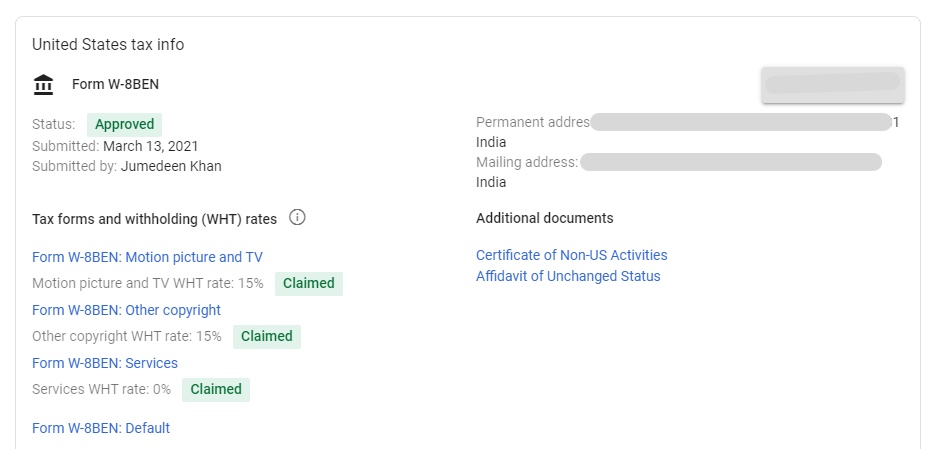Select the Submitted by Jumedeen Khan text
The height and width of the screenshot is (449, 936).
coord(127,166)
